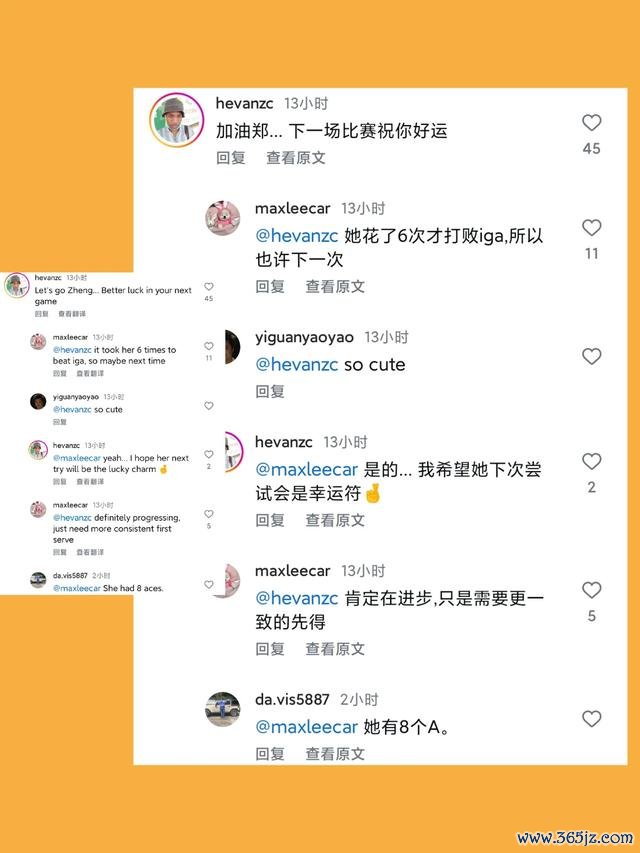Click 回复 under hevanzc's top comment
Screen dimensions: 640x853
pos(231,158)
